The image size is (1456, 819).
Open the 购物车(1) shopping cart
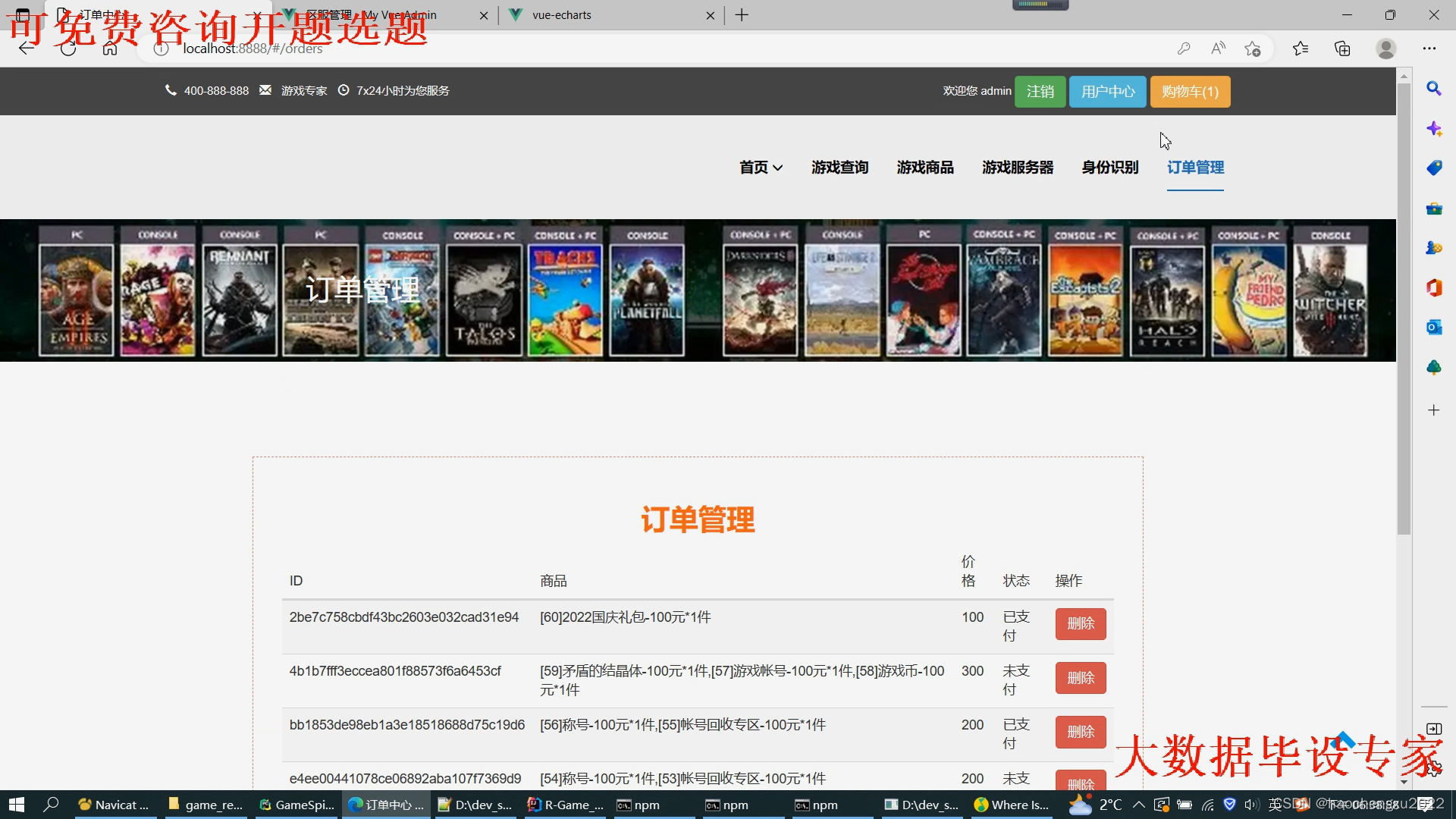pyautogui.click(x=1190, y=92)
